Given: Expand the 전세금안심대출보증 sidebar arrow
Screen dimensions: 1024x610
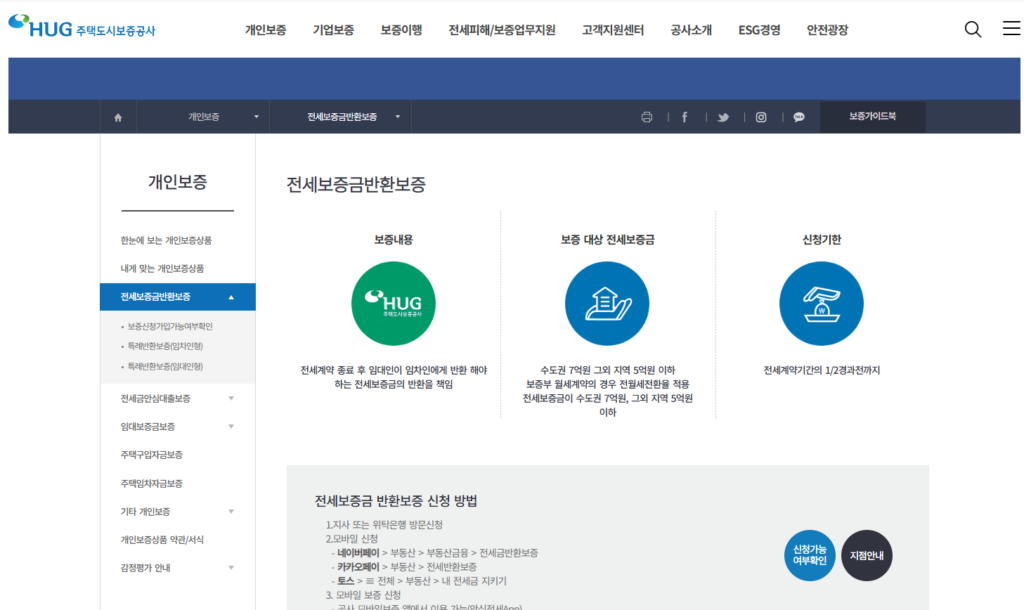Looking at the screenshot, I should pos(231,398).
